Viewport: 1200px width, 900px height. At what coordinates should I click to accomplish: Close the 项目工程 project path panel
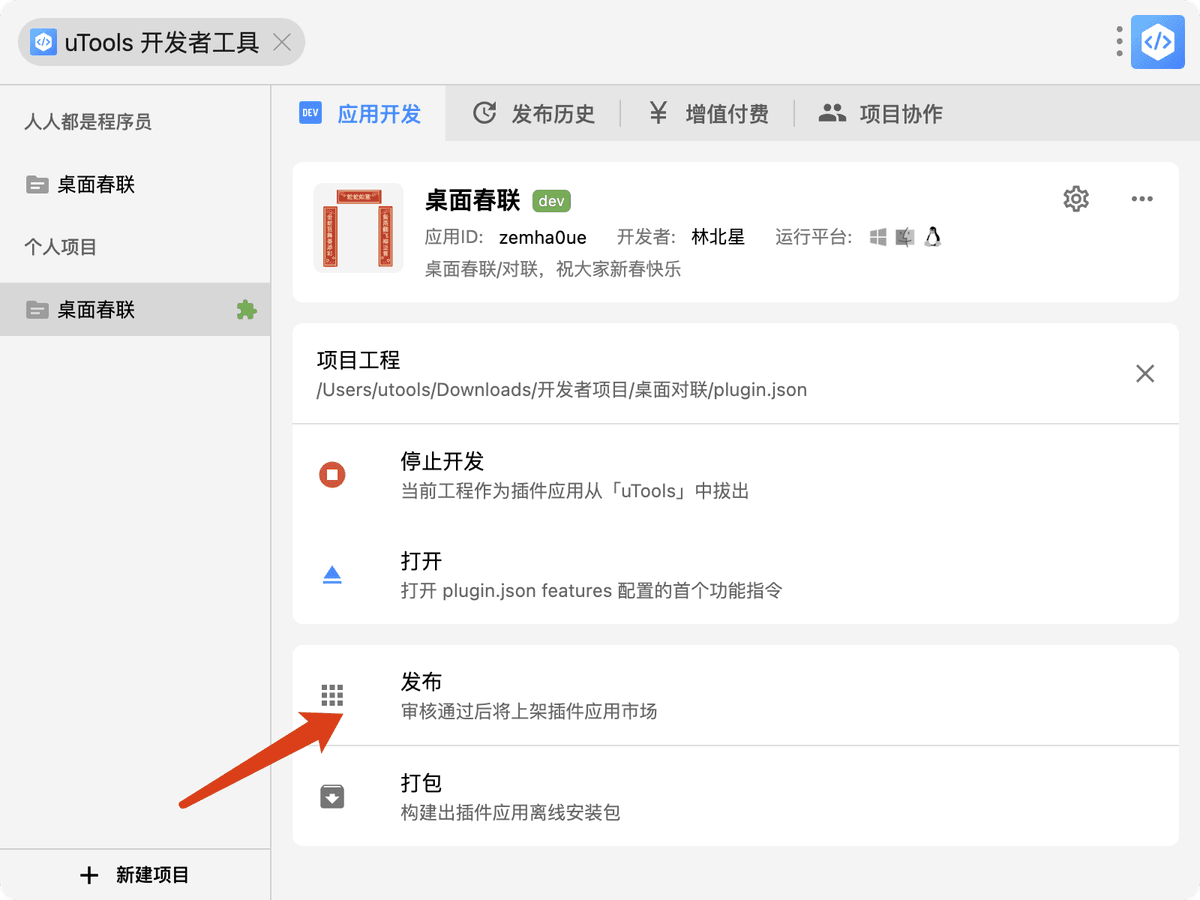point(1145,374)
